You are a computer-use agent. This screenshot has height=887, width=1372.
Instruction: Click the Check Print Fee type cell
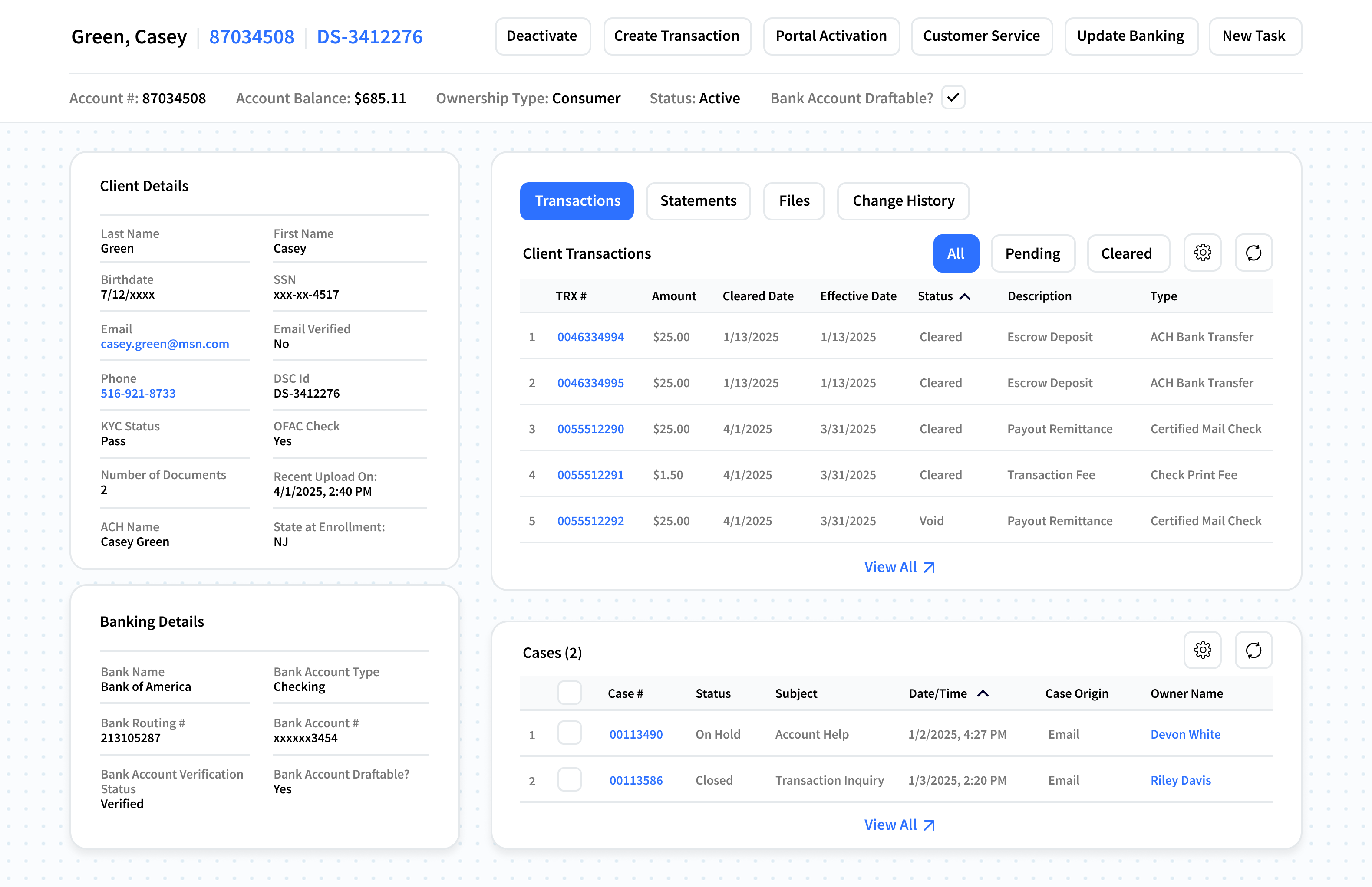tap(1194, 475)
